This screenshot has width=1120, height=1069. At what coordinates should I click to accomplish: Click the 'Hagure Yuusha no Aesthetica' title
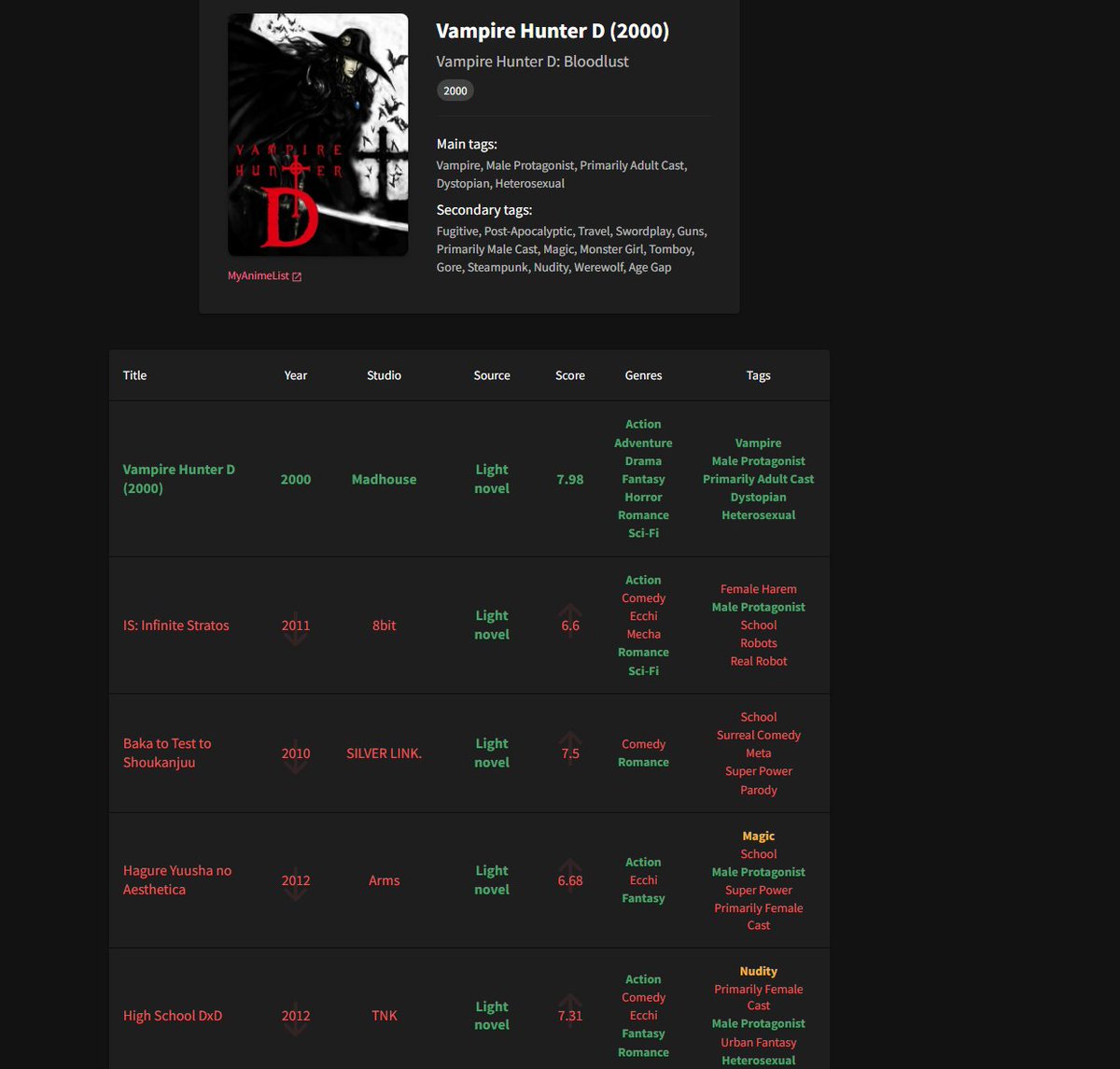pos(177,879)
